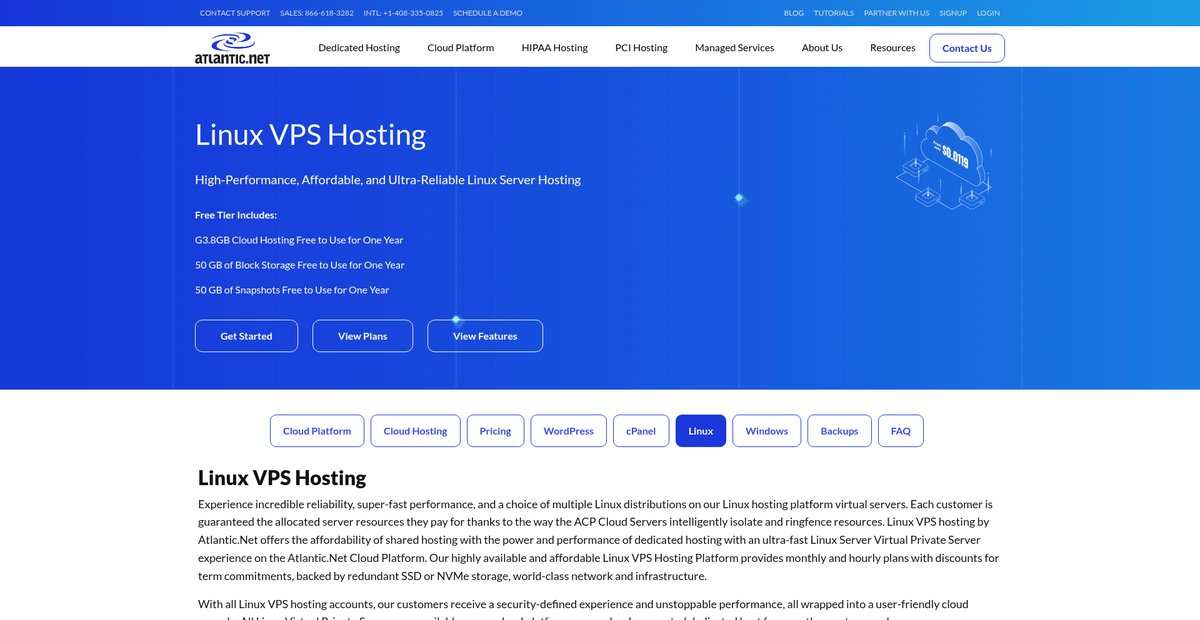Screen dimensions: 1200x620
Task: Select the Backups tab
Action: coord(840,431)
